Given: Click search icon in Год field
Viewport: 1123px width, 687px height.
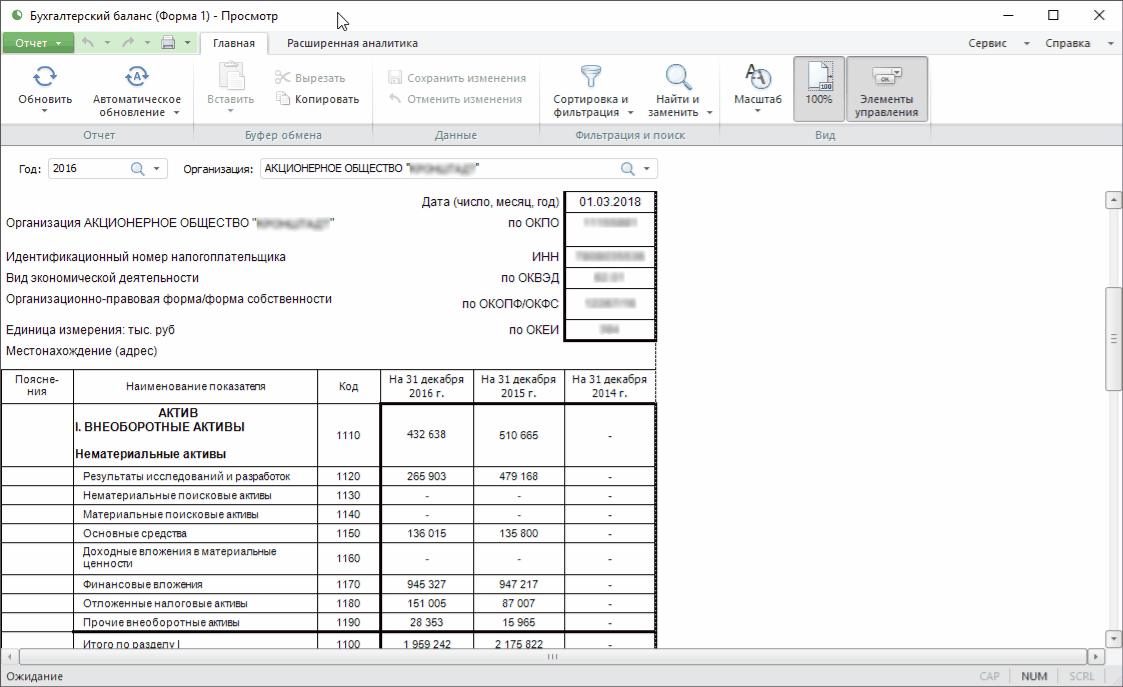Looking at the screenshot, I should [x=138, y=169].
